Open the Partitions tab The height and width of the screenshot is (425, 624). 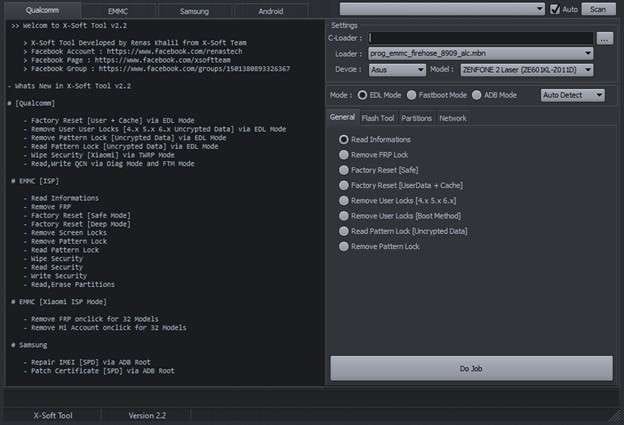pyautogui.click(x=416, y=118)
